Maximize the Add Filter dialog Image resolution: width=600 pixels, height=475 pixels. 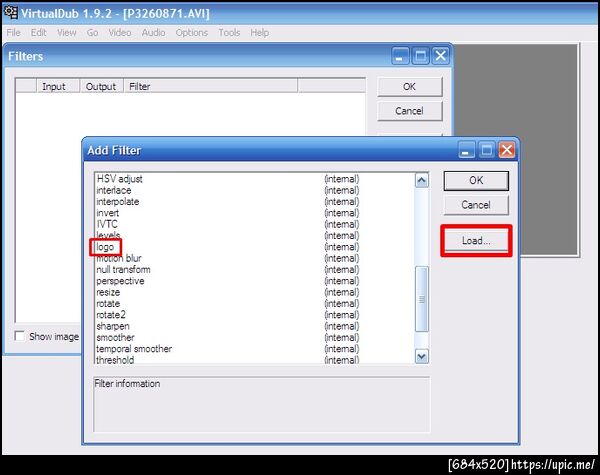click(487, 150)
